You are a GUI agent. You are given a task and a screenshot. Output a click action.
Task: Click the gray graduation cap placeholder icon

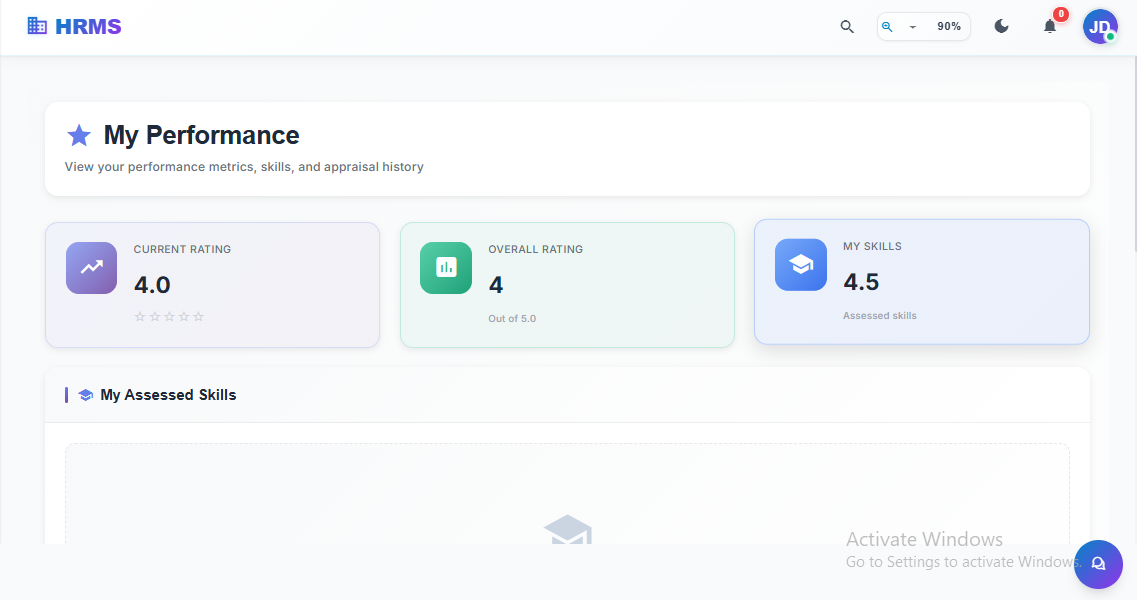[x=568, y=530]
